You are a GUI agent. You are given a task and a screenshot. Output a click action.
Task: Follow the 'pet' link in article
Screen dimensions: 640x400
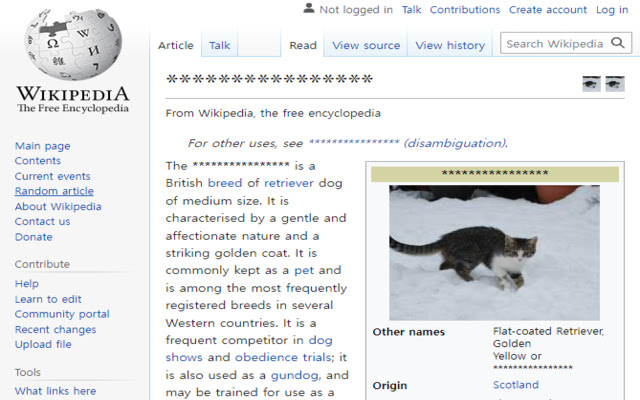(304, 271)
